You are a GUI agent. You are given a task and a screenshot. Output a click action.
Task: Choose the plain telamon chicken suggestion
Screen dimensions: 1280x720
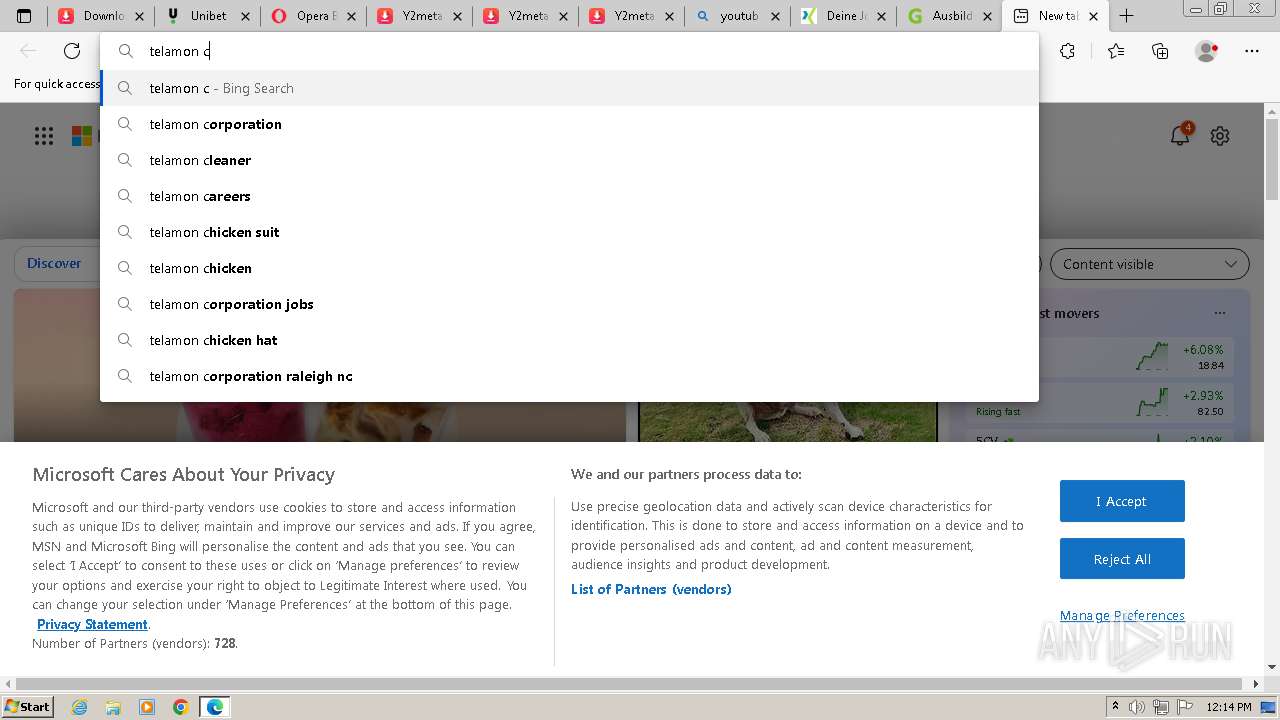pyautogui.click(x=569, y=268)
